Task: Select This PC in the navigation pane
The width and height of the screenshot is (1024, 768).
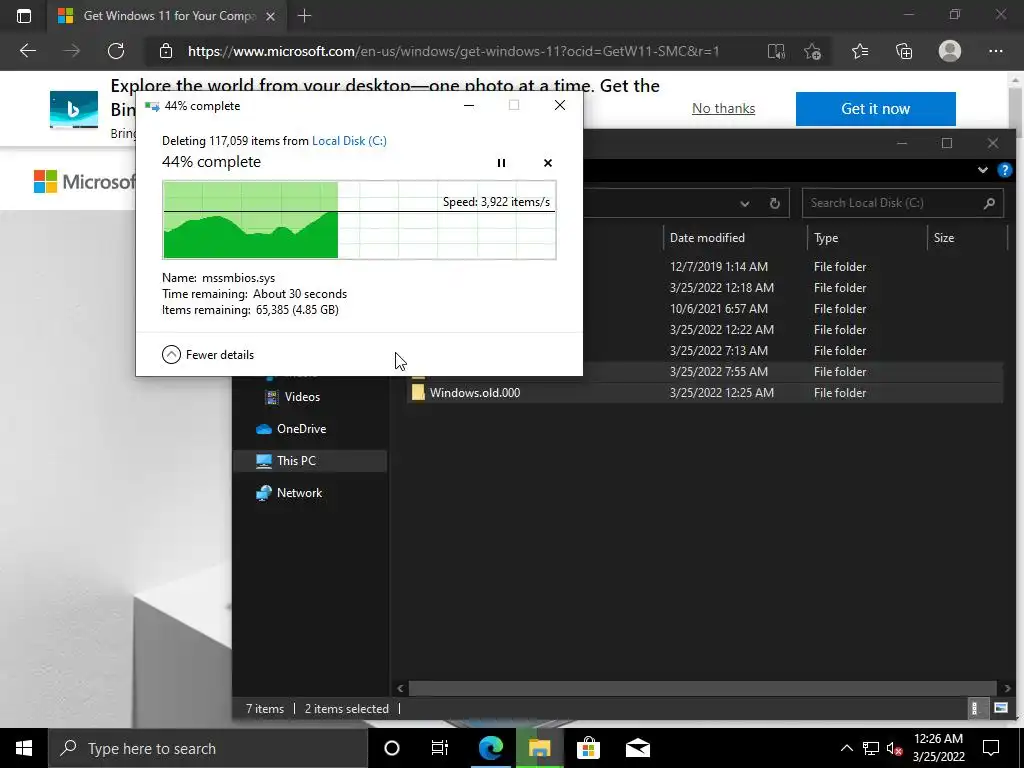Action: click(x=310, y=460)
